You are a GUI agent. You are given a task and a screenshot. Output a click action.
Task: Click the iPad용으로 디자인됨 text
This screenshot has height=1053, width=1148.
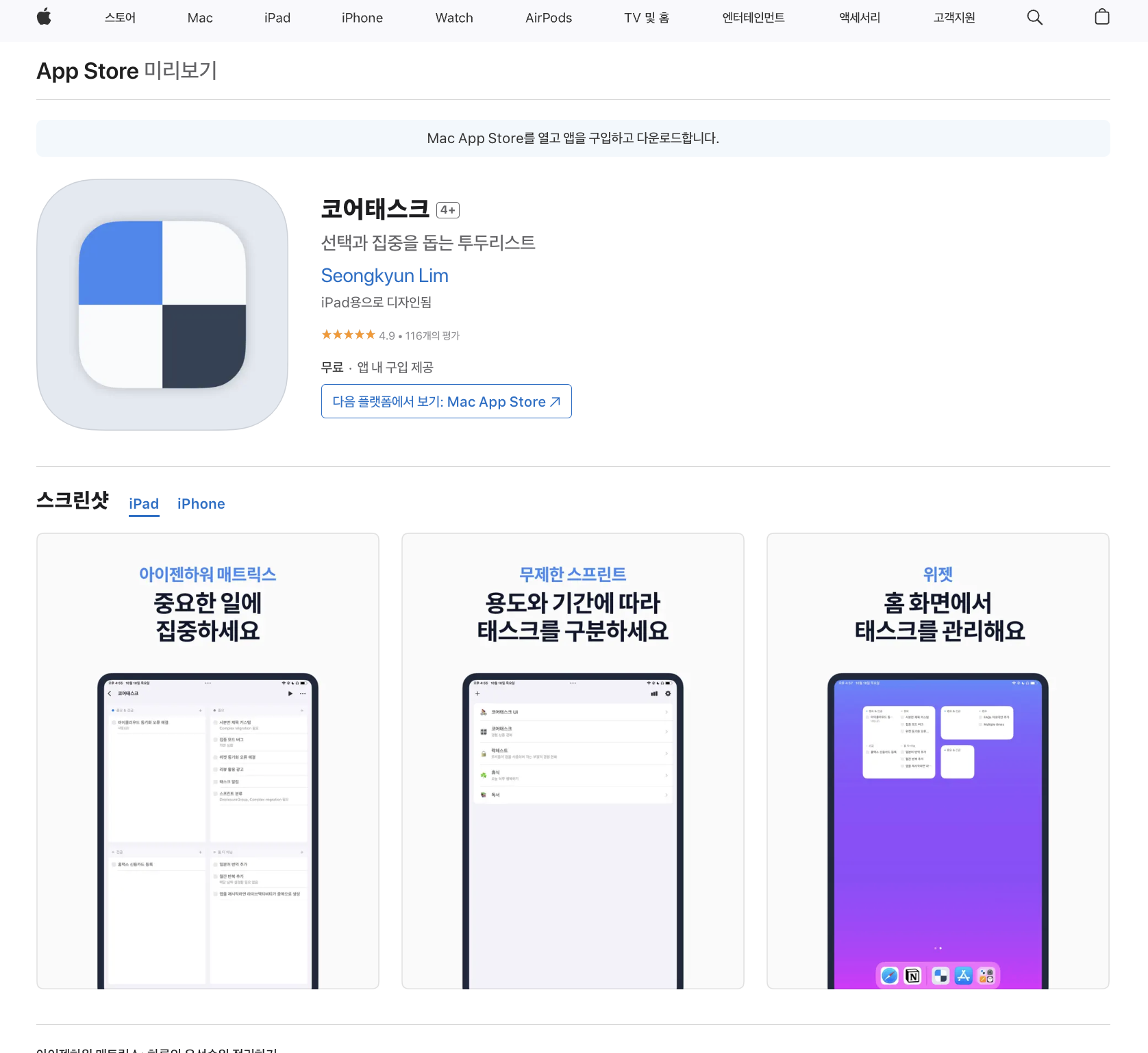pyautogui.click(x=376, y=302)
